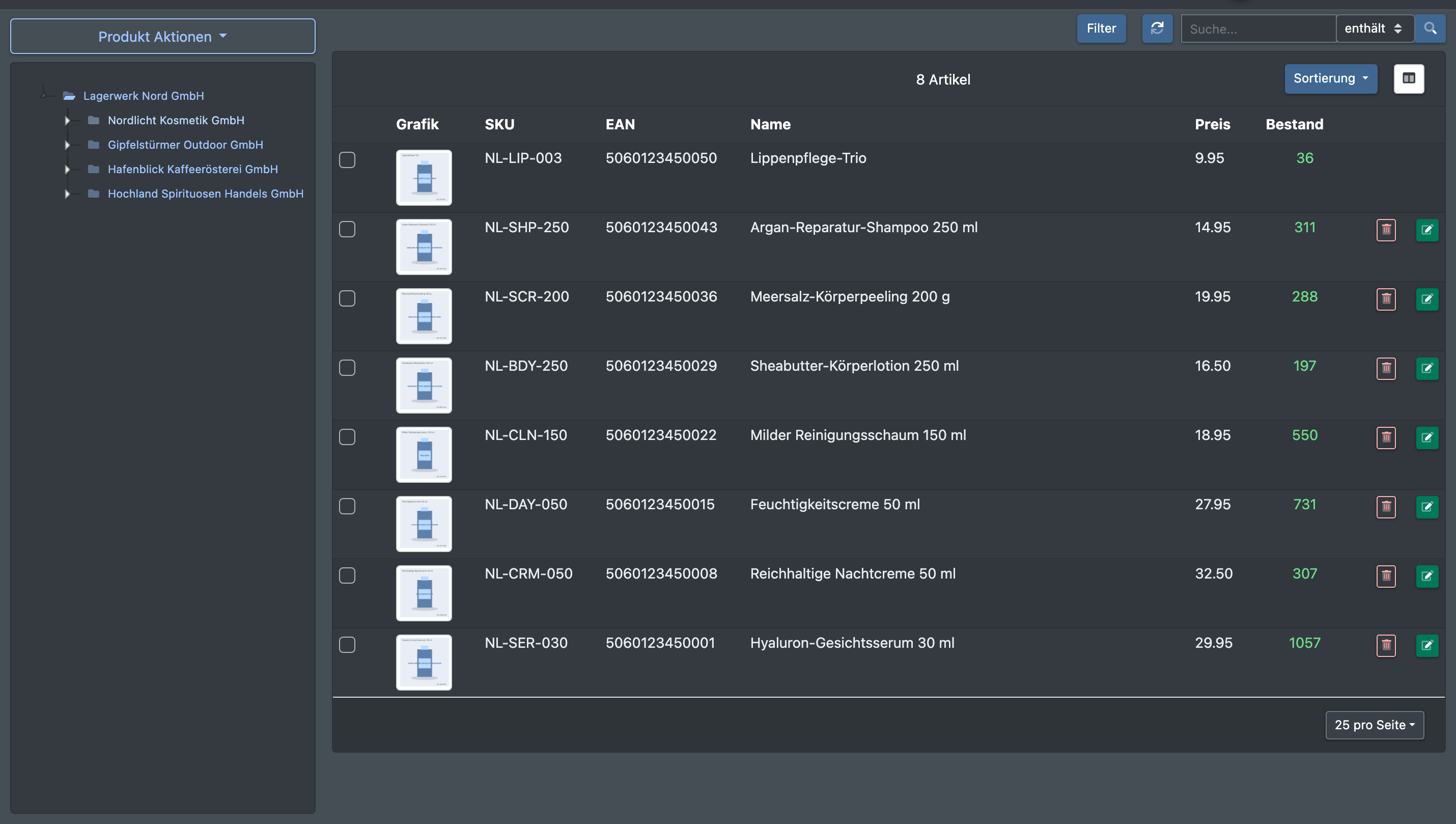Select checkbox for NL-SHP-250 row

pyautogui.click(x=347, y=229)
